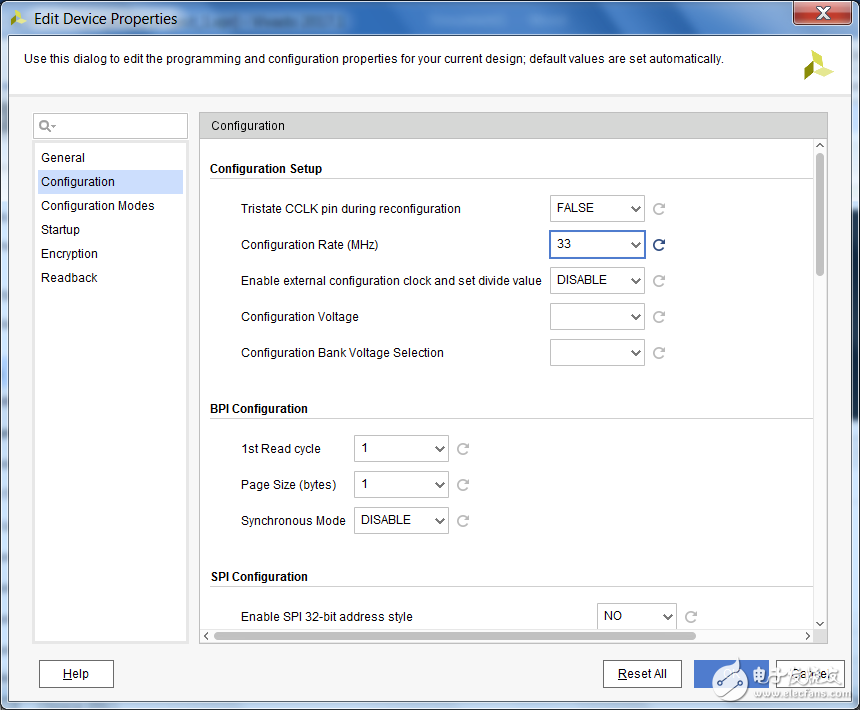Reset the Configuration Rate value to default
Screen dimensions: 860x710
(x=659, y=245)
